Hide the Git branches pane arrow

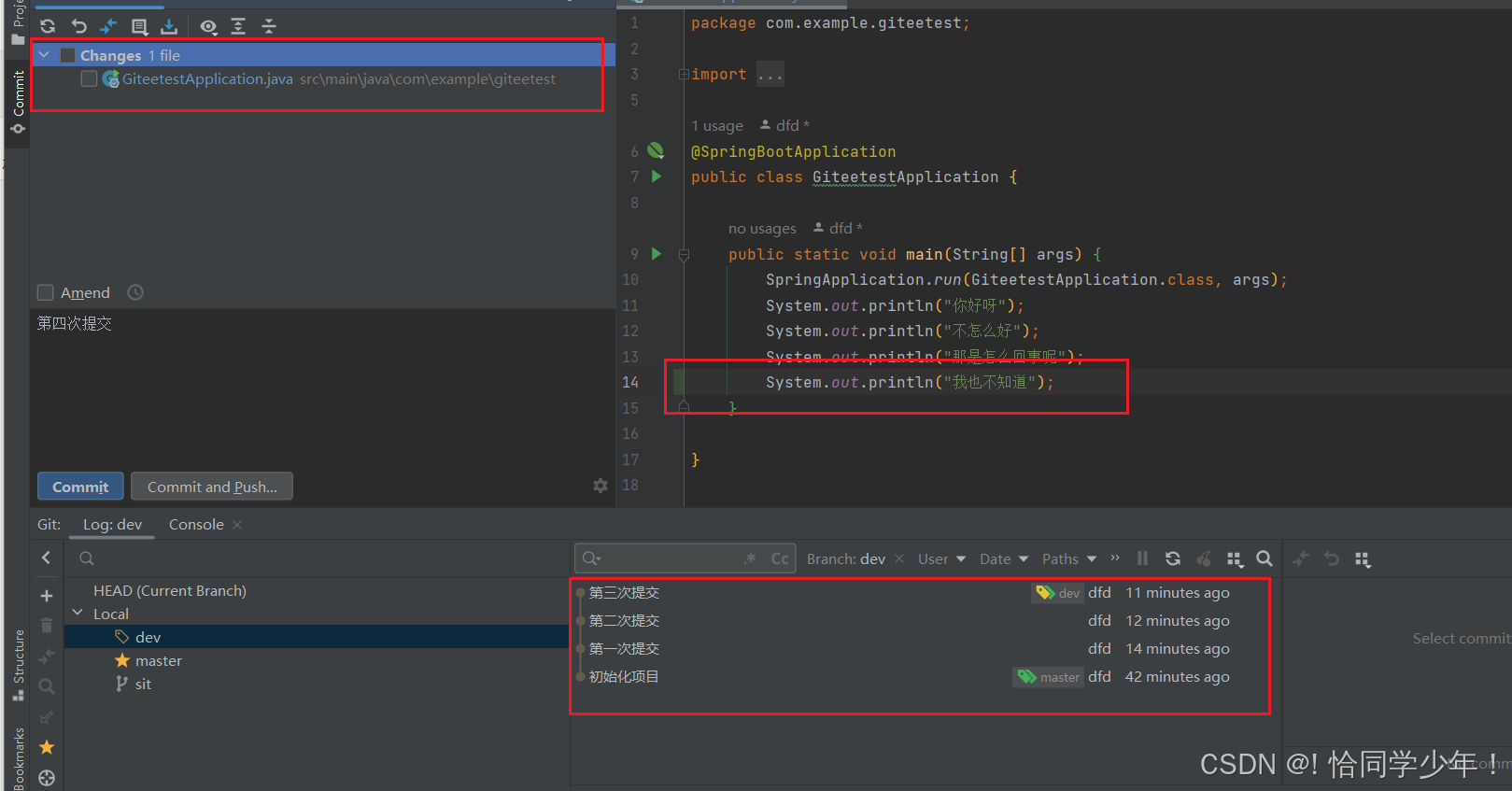point(47,558)
